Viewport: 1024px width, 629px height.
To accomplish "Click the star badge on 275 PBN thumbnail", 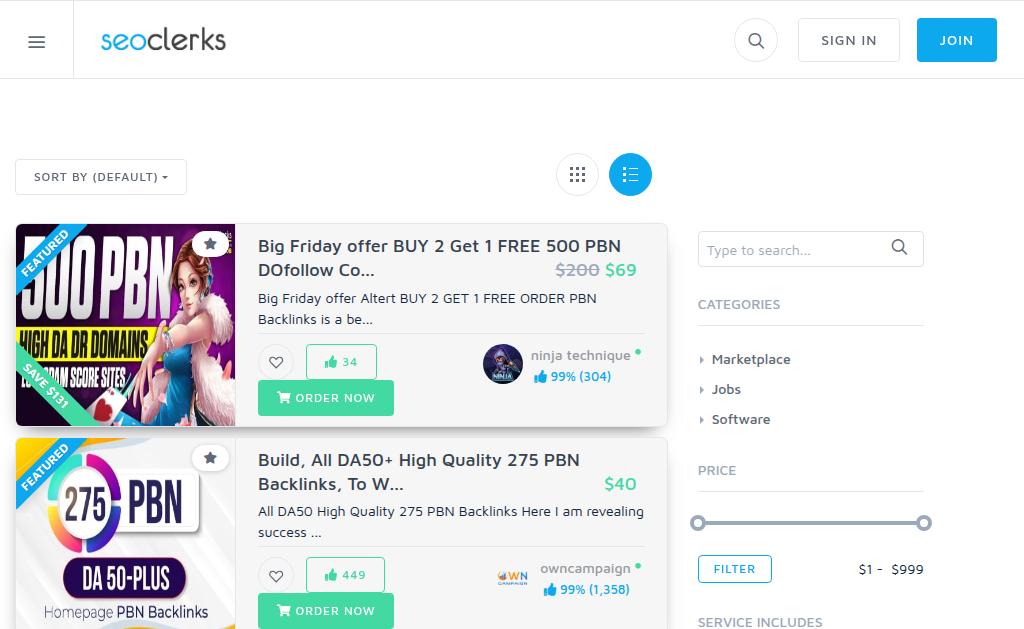I will point(210,458).
